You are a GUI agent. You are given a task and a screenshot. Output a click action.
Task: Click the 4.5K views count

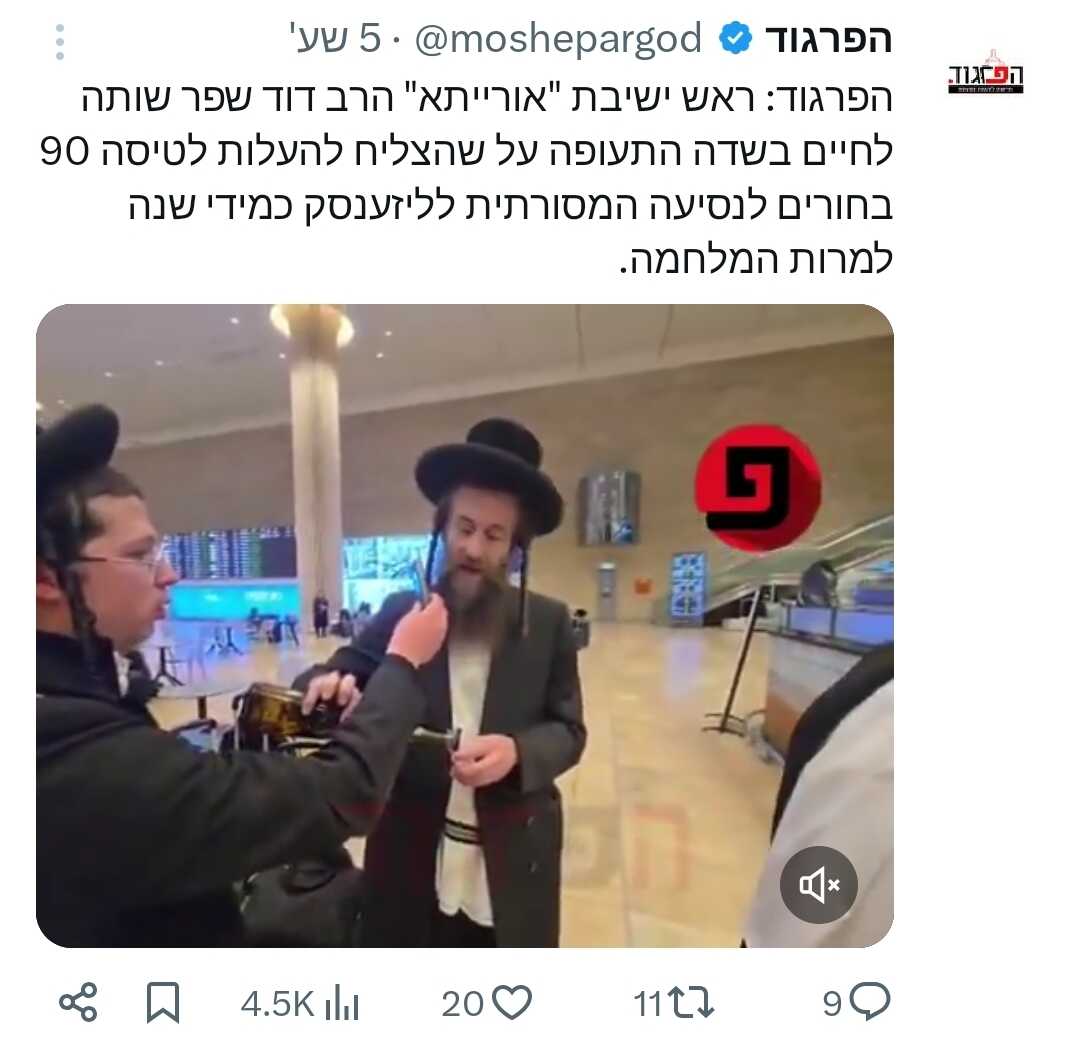pos(277,1003)
